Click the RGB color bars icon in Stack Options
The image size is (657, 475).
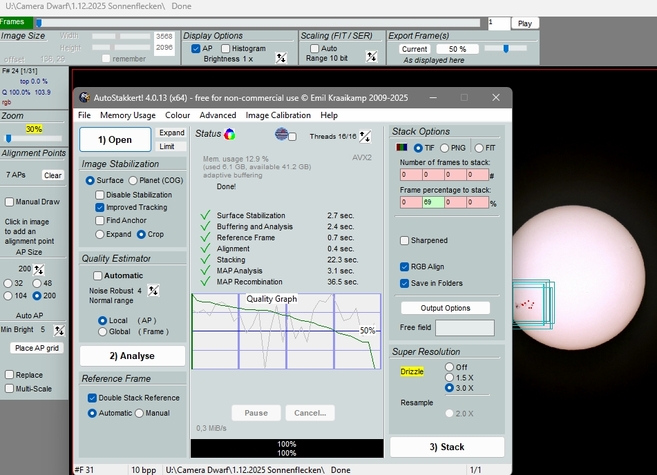click(x=402, y=148)
